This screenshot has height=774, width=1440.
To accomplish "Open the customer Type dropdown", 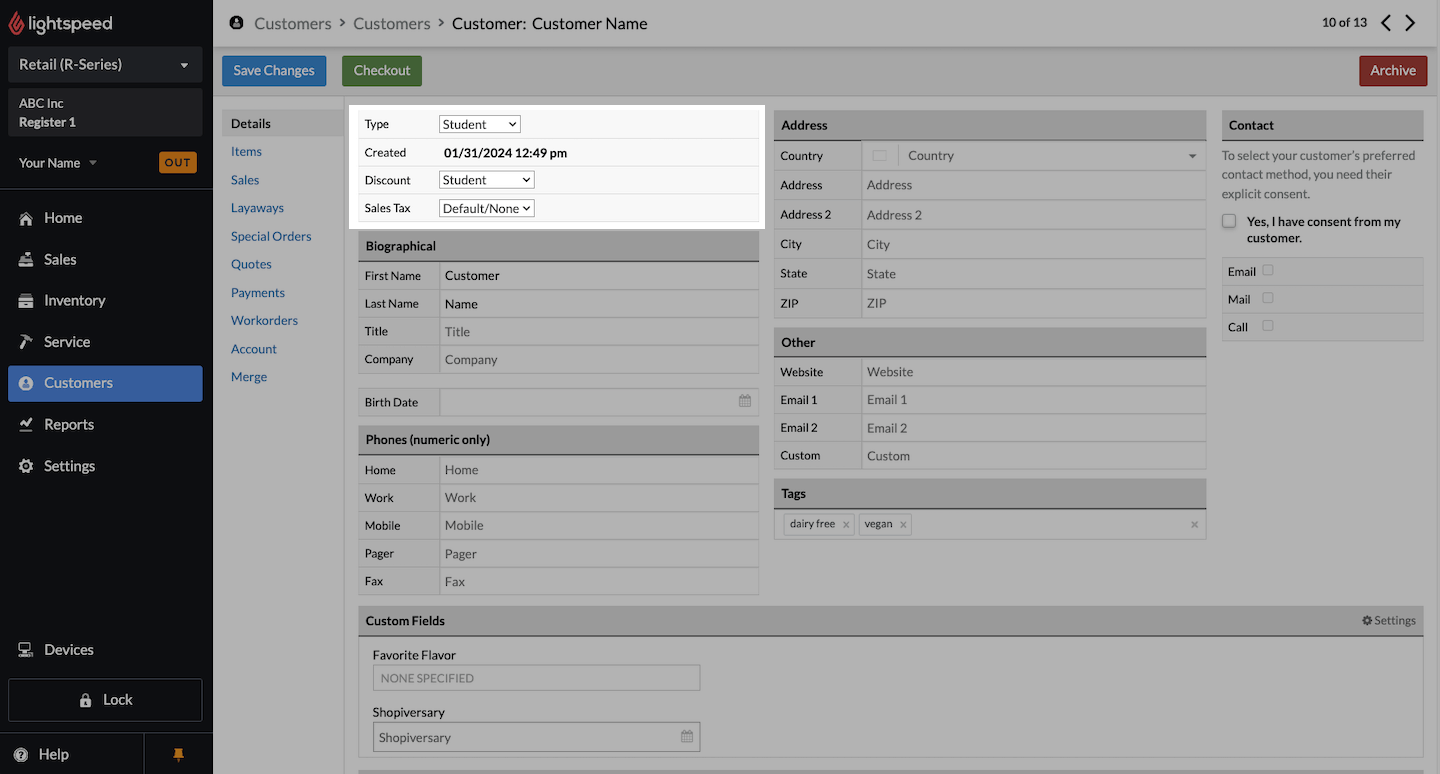I will pos(480,124).
